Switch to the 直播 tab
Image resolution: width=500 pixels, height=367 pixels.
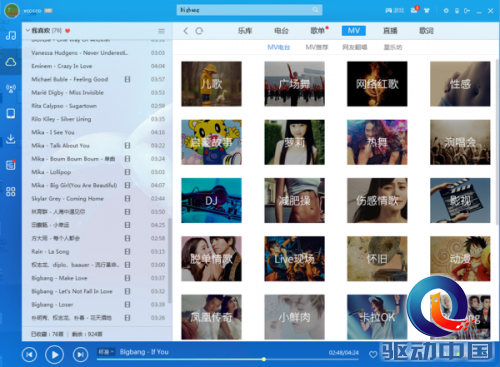click(390, 31)
